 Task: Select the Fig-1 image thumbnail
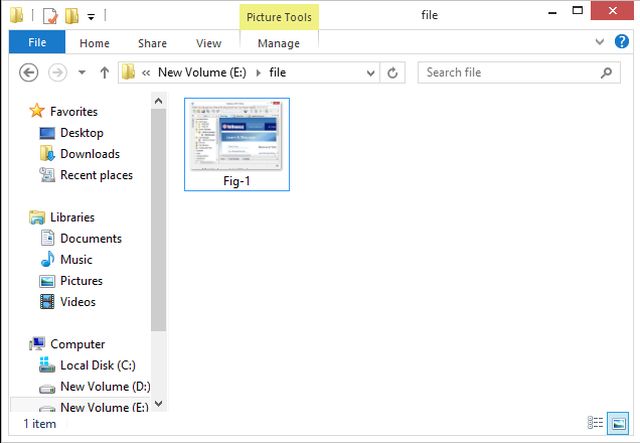[x=237, y=136]
